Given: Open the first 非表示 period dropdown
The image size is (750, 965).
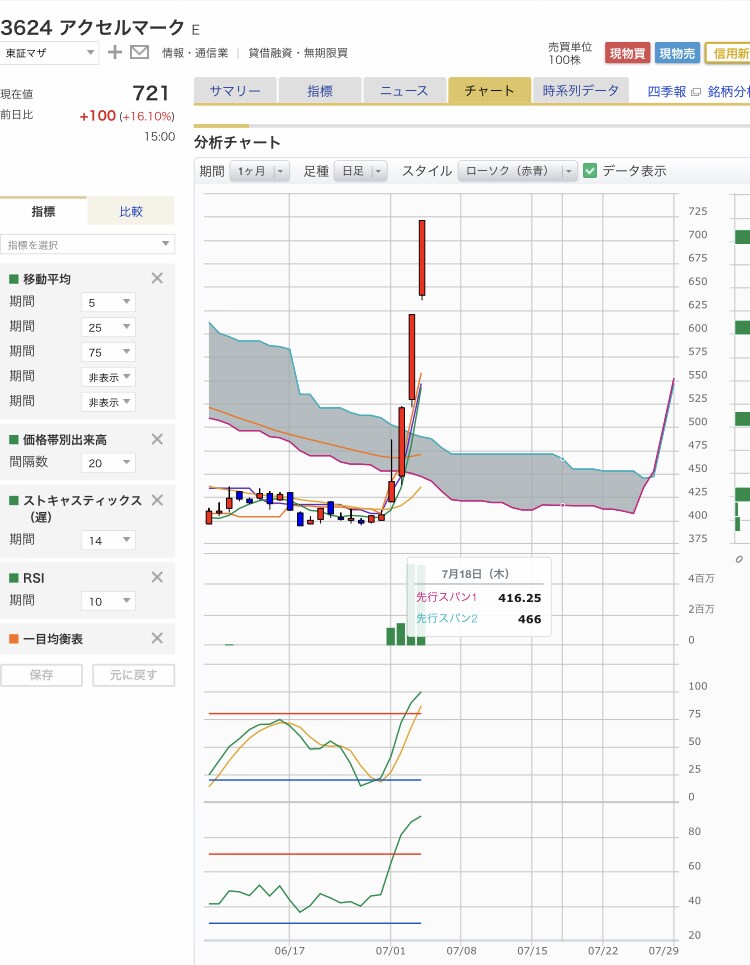Looking at the screenshot, I should click(x=108, y=377).
